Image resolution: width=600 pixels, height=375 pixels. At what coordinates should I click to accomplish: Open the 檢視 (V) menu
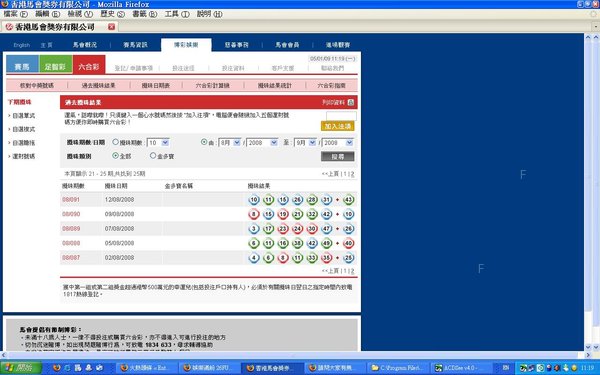[80, 14]
